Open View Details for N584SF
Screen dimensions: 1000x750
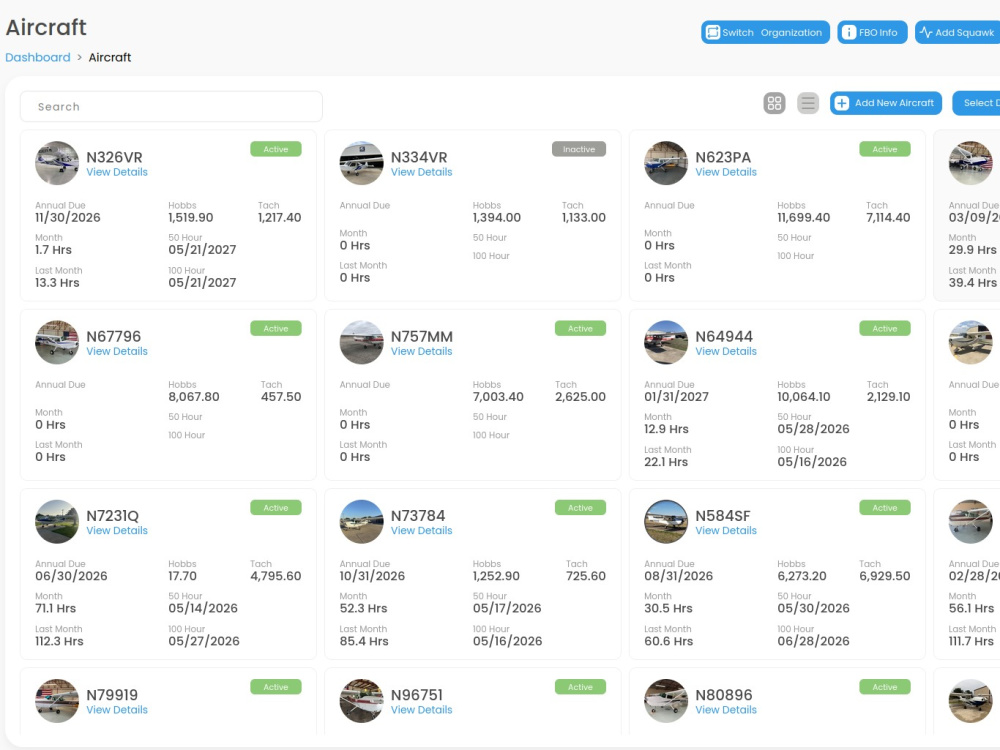(x=726, y=531)
